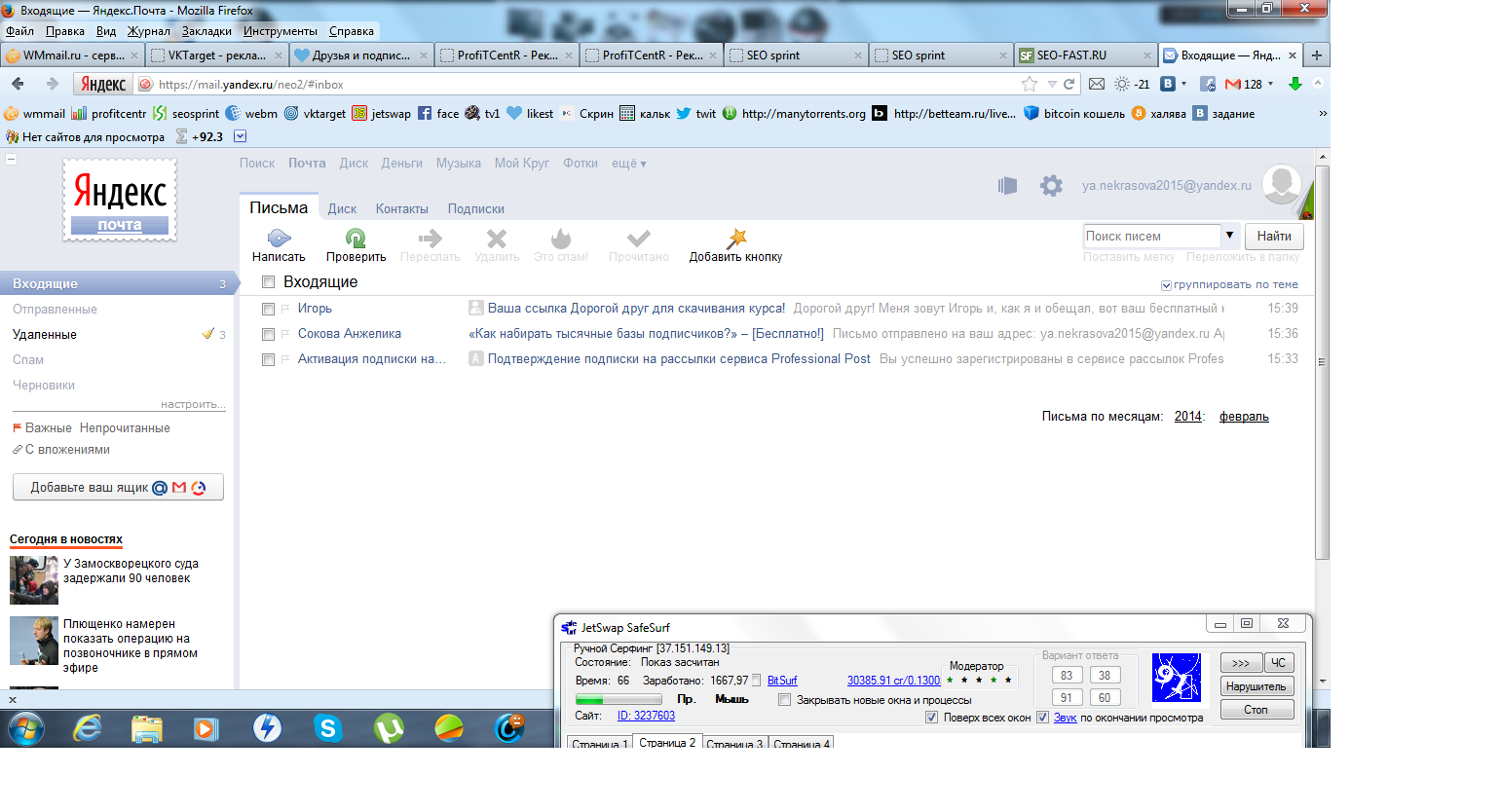Open new browser tab with plus button
1500x812 pixels.
tap(1317, 55)
